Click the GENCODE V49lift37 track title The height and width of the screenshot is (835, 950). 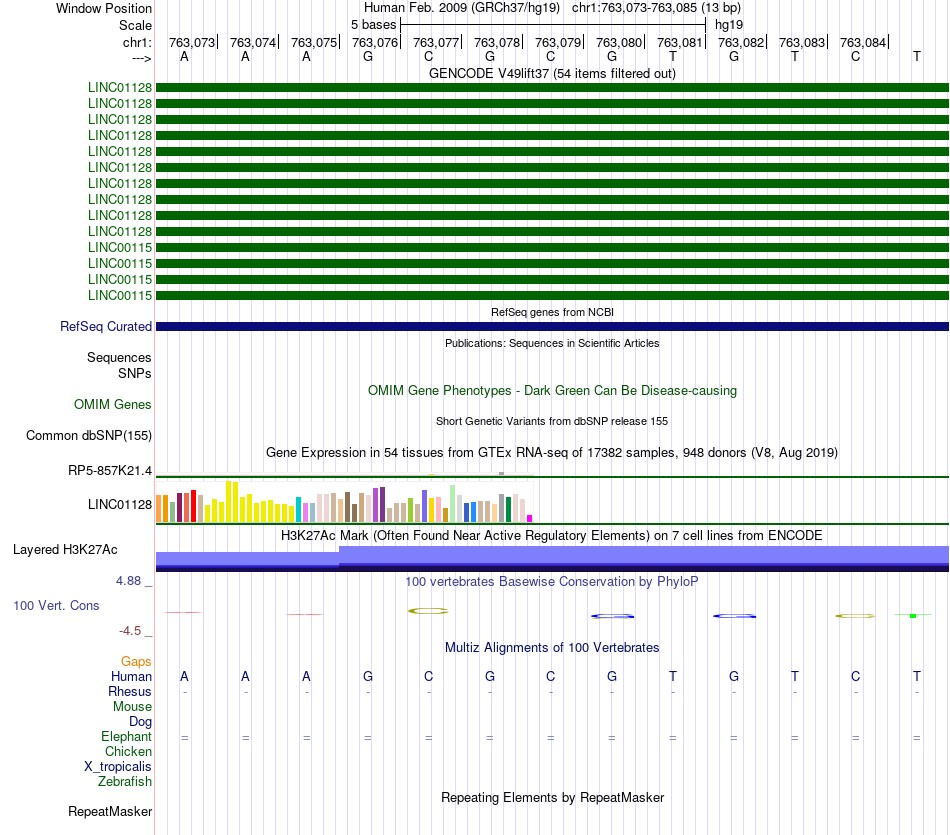(x=552, y=73)
